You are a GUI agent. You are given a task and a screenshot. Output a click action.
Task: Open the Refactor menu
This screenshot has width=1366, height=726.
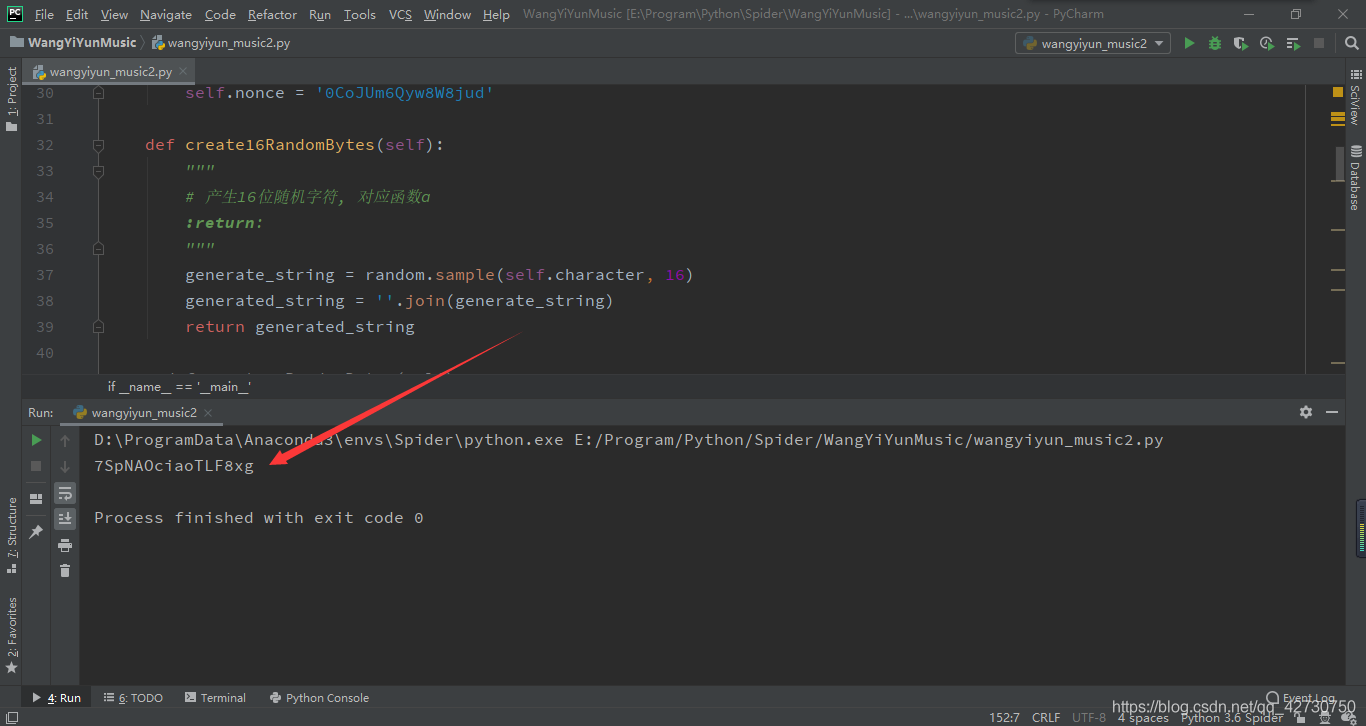[272, 14]
